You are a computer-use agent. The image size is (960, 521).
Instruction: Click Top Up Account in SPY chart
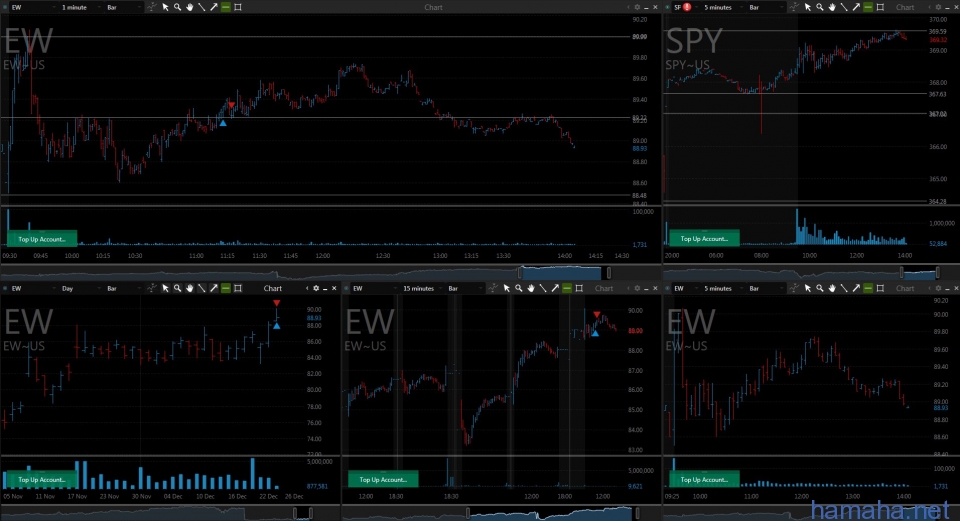pos(704,239)
